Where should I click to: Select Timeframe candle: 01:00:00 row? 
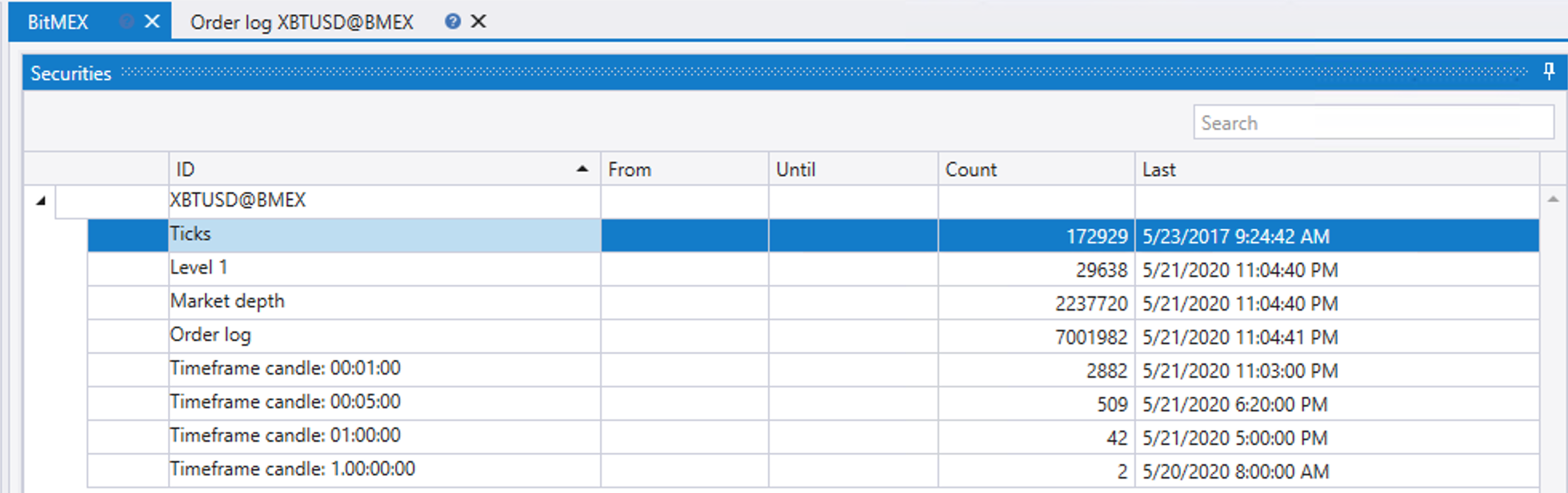click(813, 437)
